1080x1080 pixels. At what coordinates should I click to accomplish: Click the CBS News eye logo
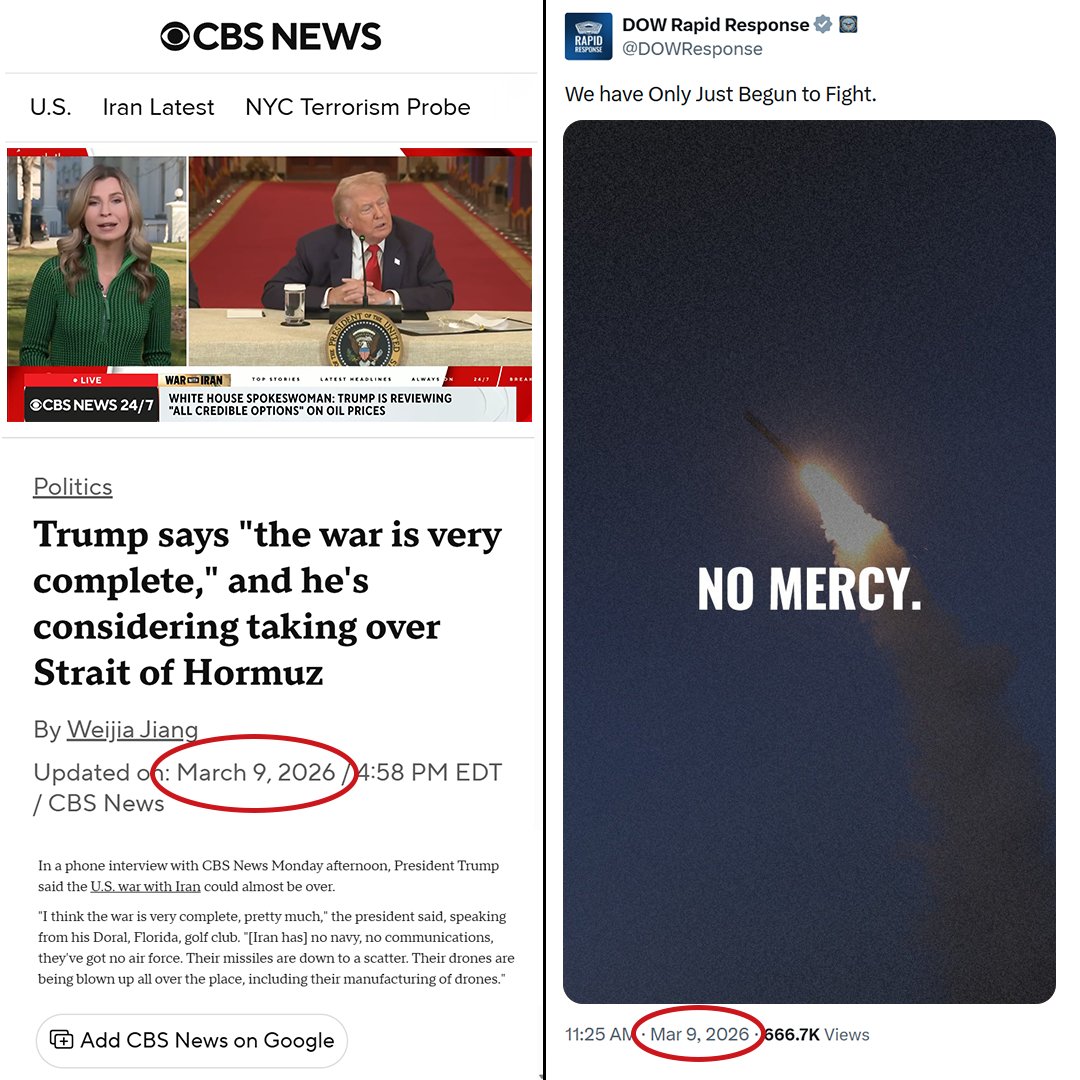[175, 37]
